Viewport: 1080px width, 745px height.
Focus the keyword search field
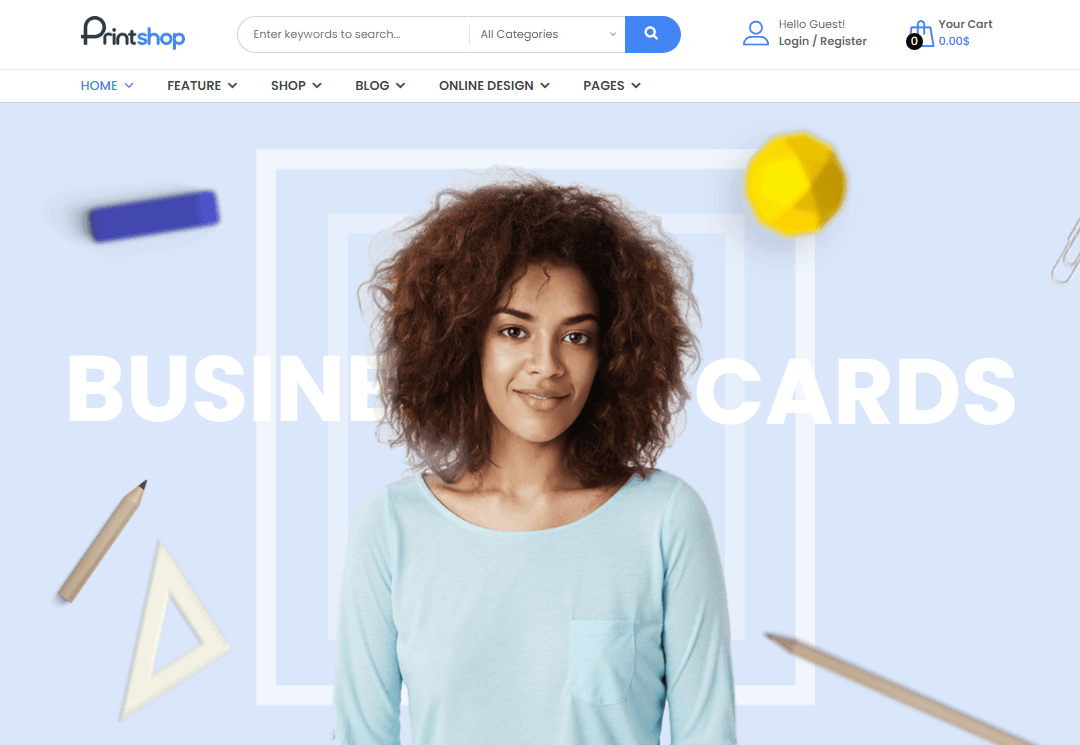(353, 34)
